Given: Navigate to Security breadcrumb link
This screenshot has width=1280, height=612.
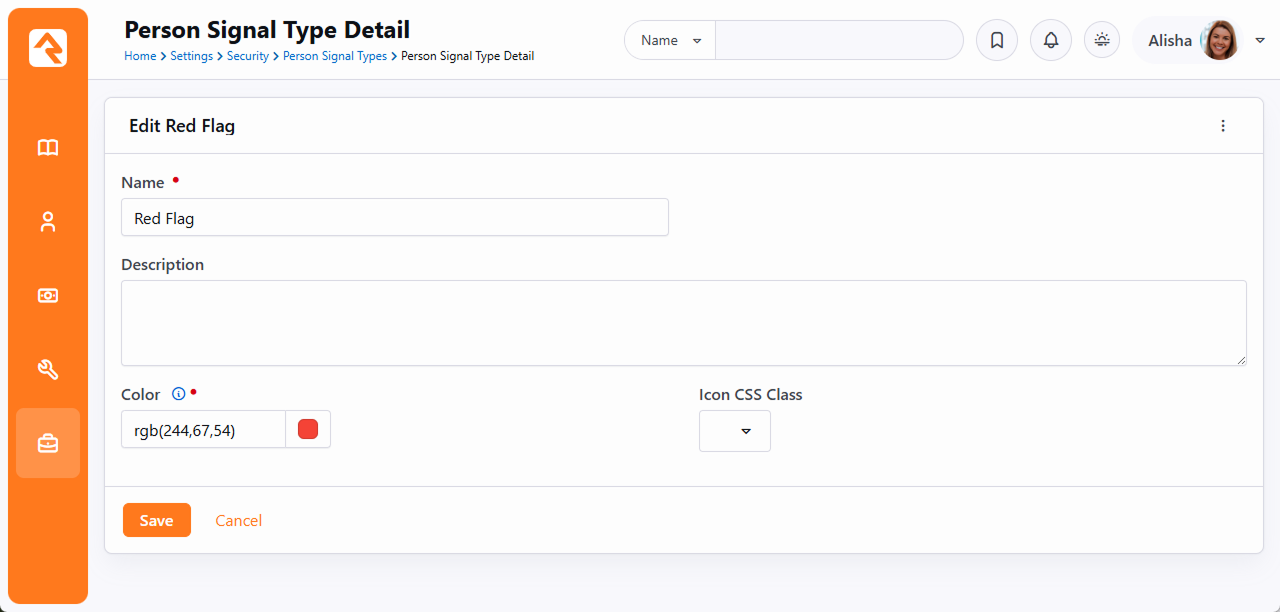Looking at the screenshot, I should click(247, 57).
